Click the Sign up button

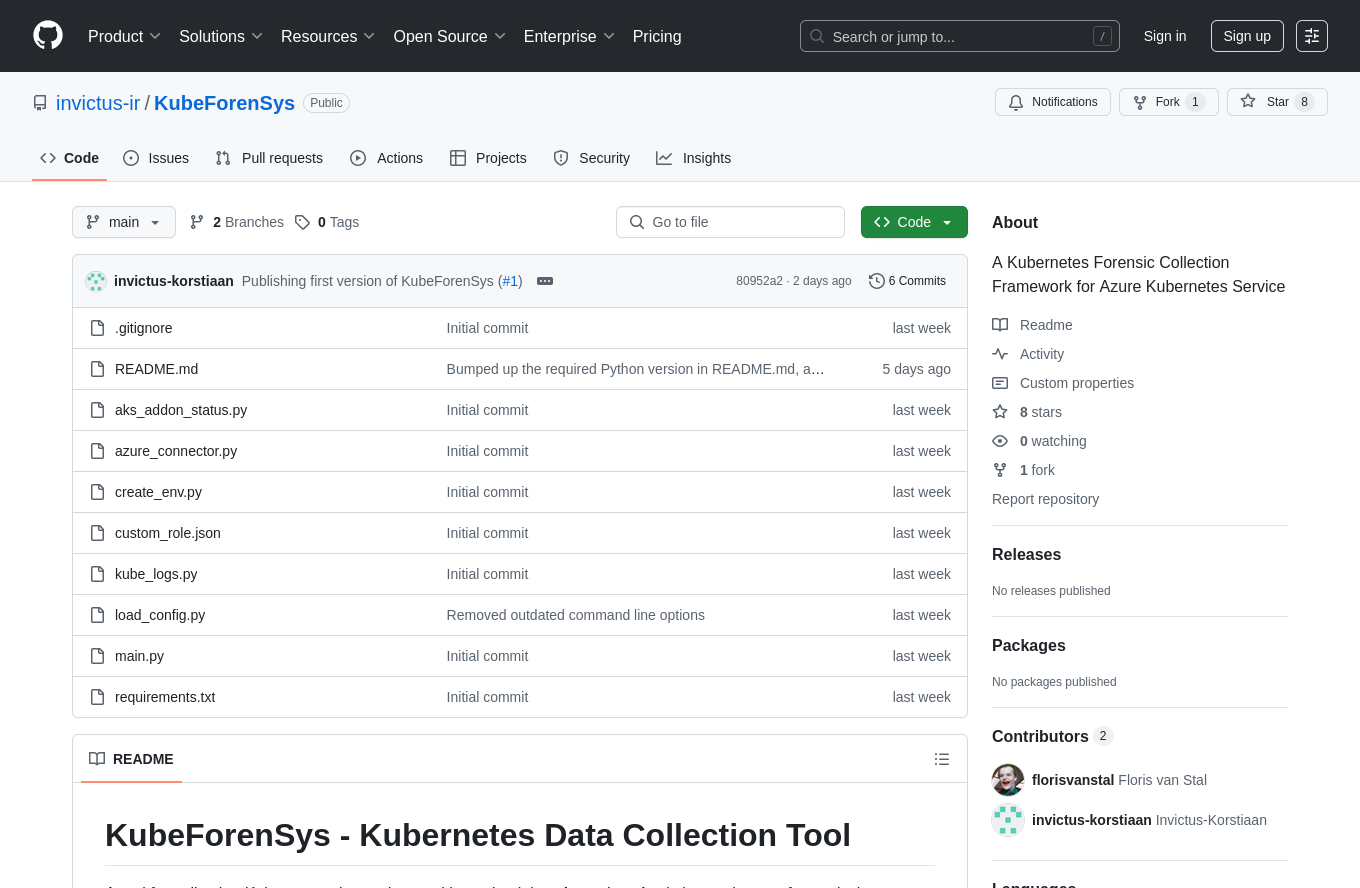click(1247, 36)
